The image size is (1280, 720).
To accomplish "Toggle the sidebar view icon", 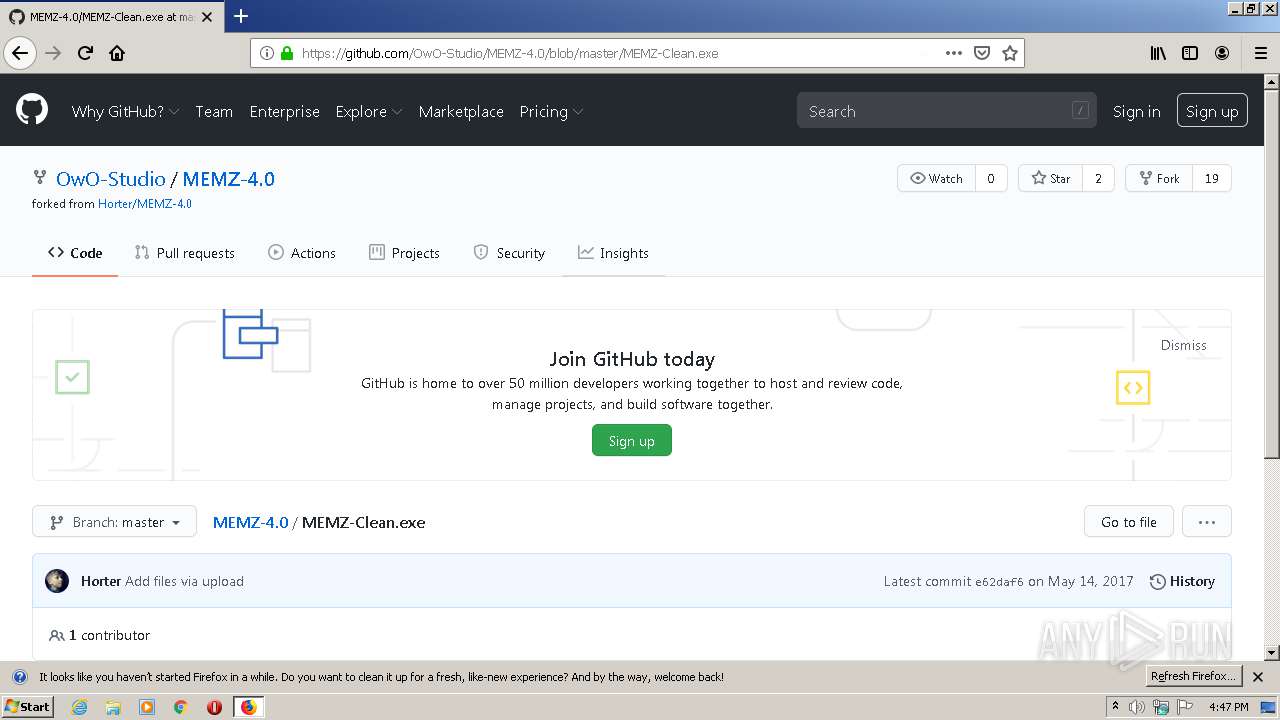I will tap(1190, 53).
